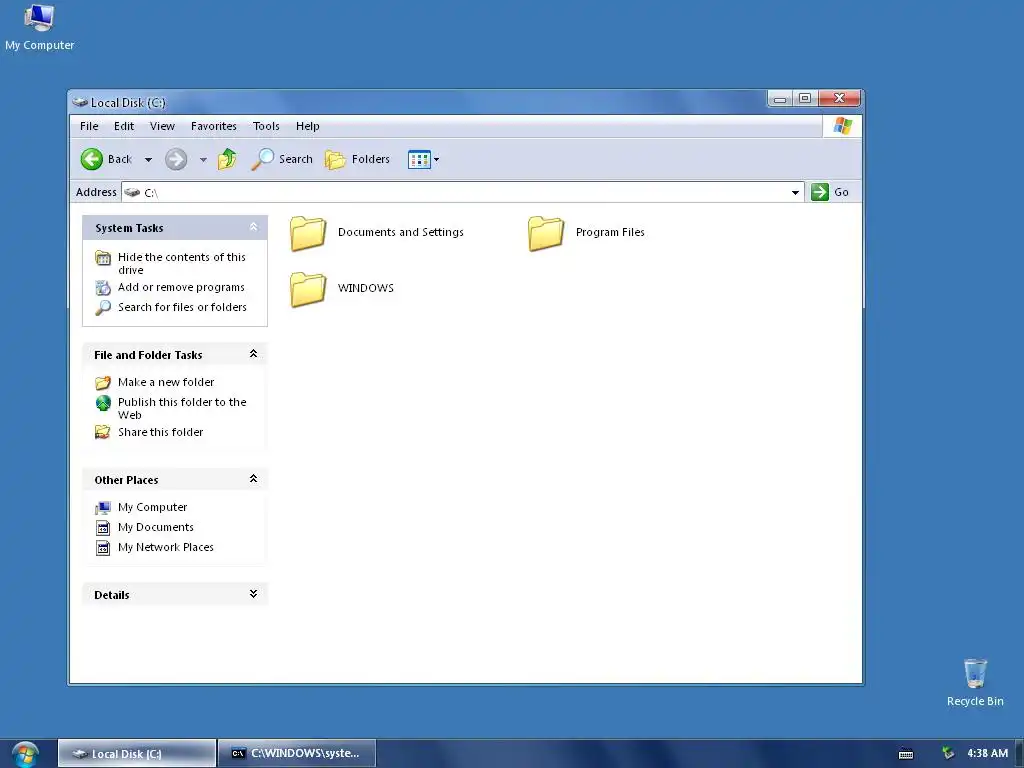Click the Share this folder icon
The width and height of the screenshot is (1024, 768).
(103, 432)
